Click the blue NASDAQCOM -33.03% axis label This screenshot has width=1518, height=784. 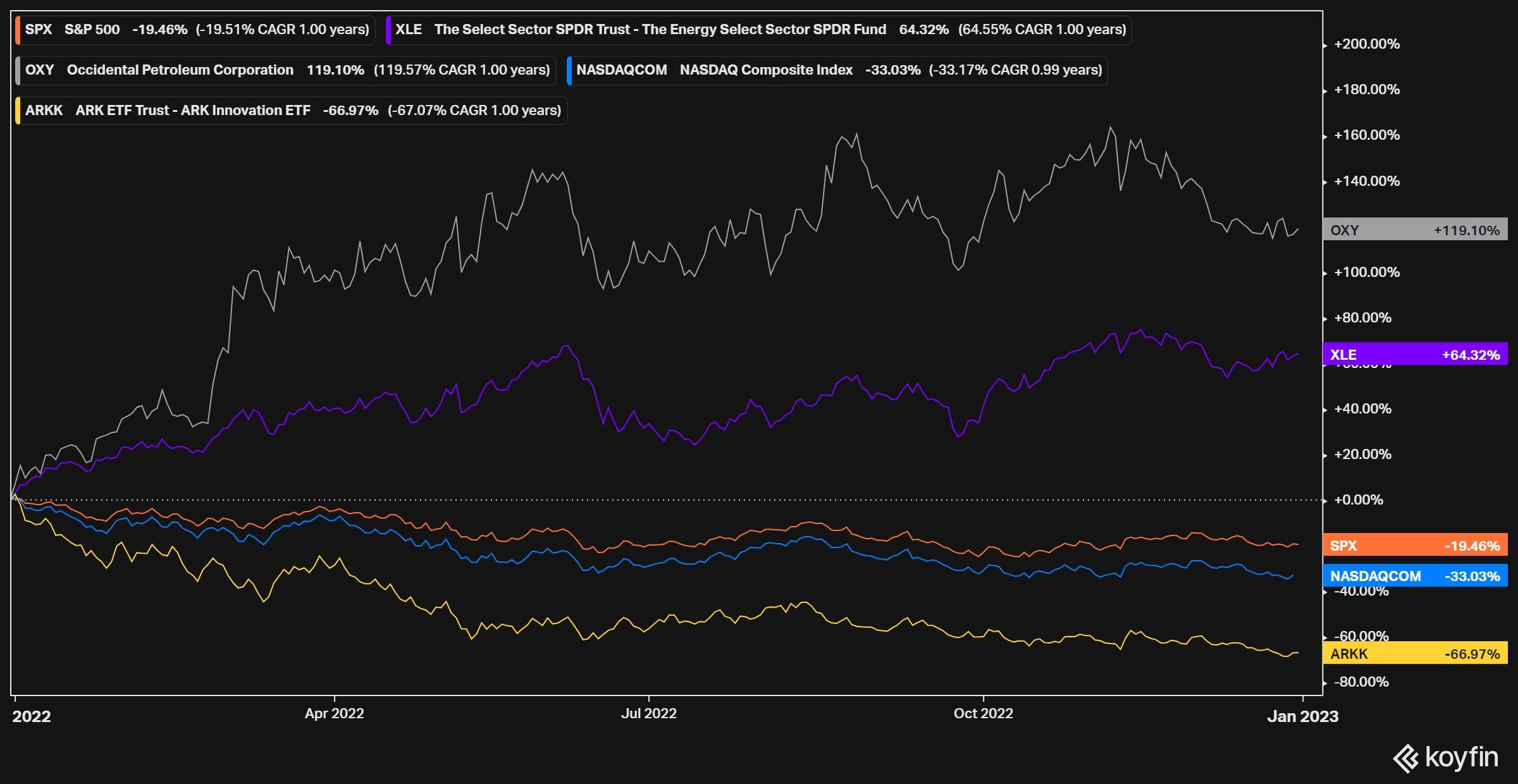coord(1414,576)
